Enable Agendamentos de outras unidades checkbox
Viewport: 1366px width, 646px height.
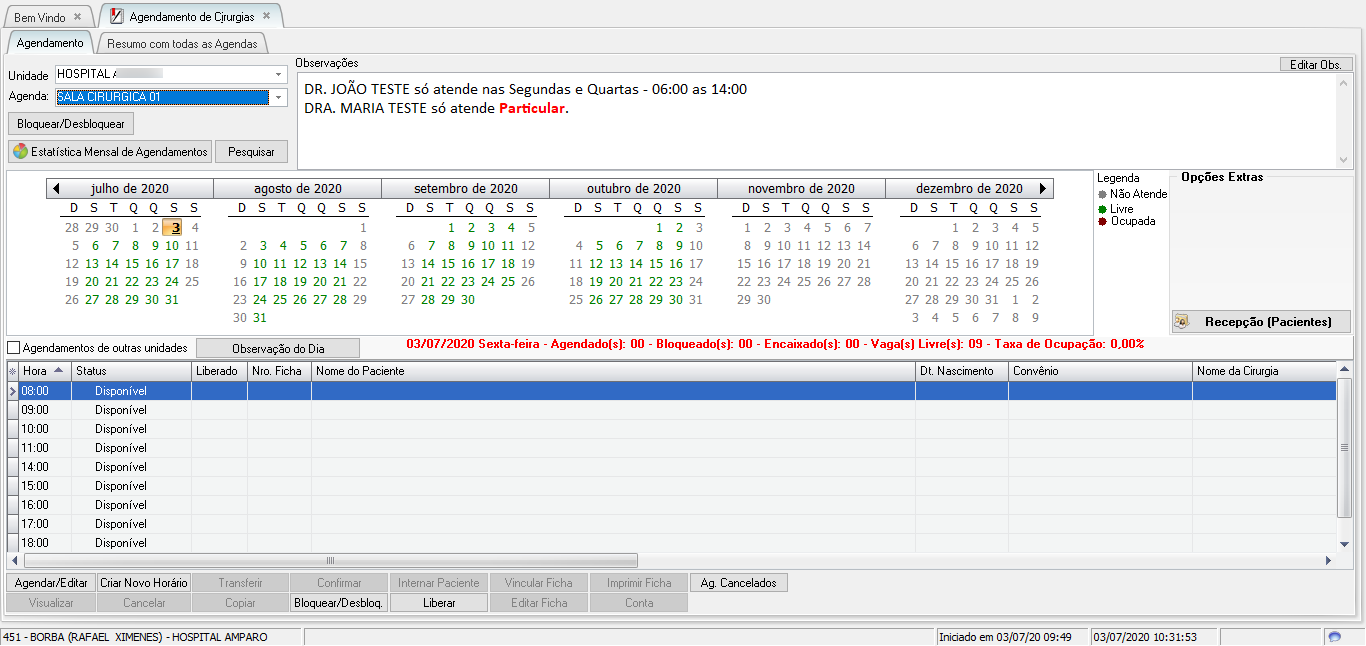pyautogui.click(x=14, y=348)
